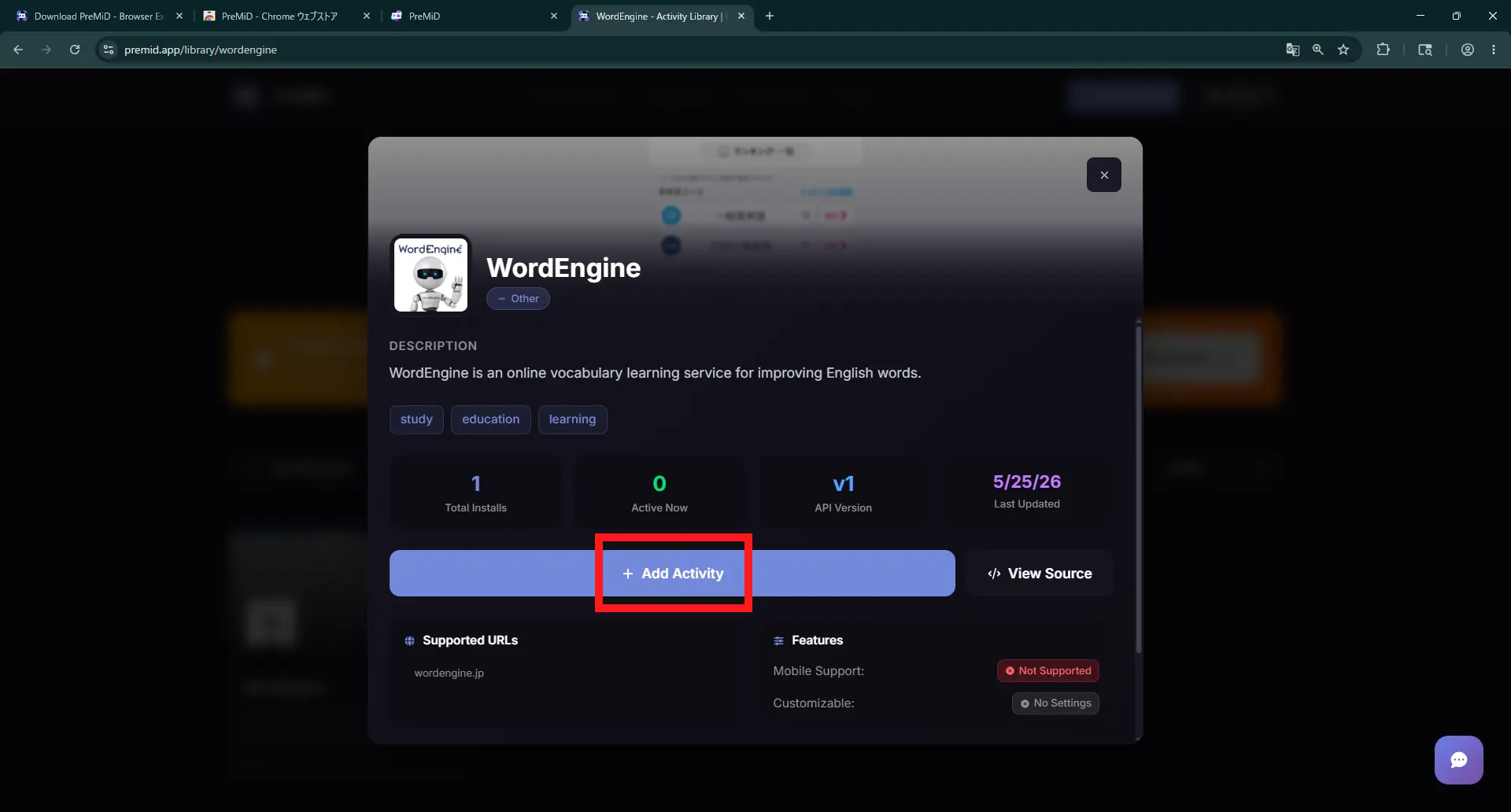Select the Other category badge
The image size is (1511, 812).
(x=518, y=299)
